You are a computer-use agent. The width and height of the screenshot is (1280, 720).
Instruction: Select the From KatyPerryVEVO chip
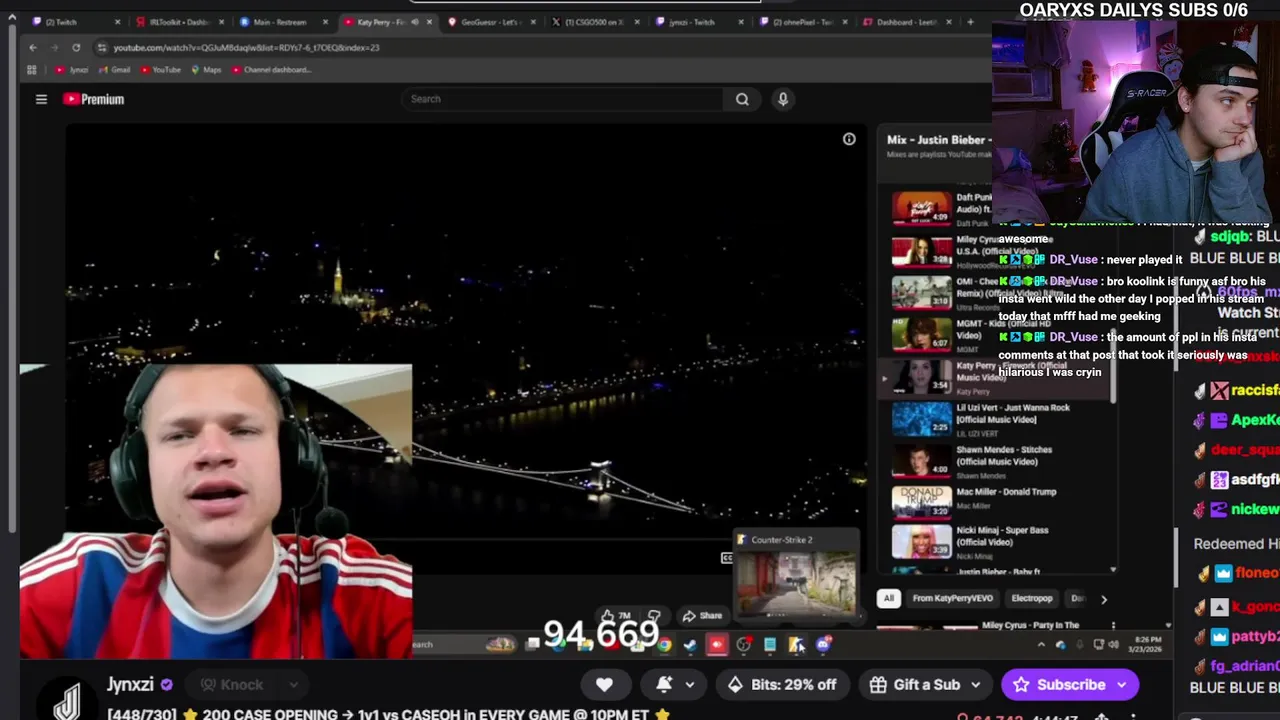point(952,598)
